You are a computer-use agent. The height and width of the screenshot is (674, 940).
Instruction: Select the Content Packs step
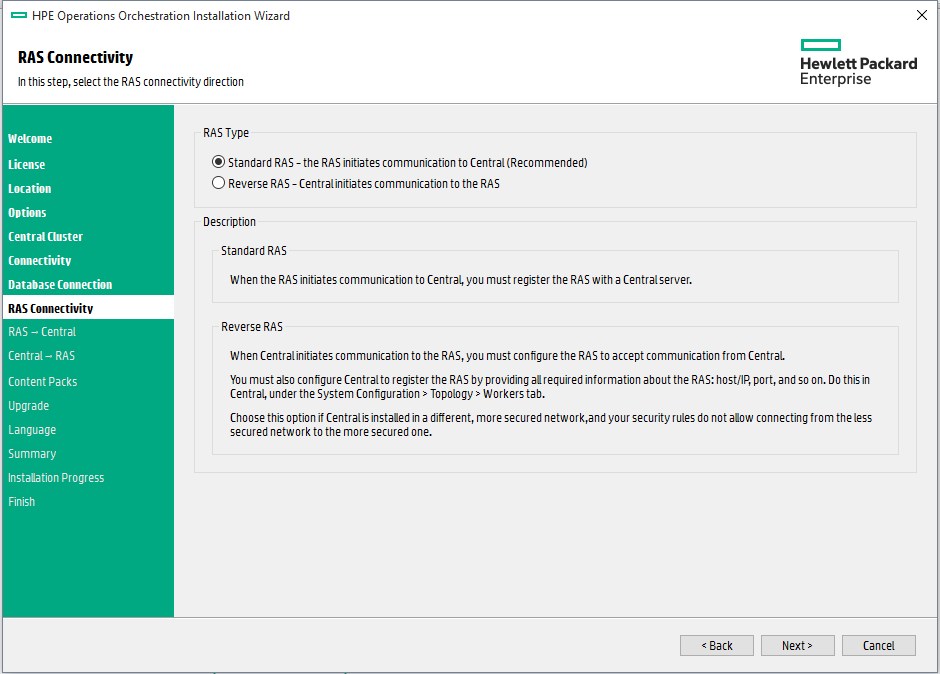(x=43, y=381)
